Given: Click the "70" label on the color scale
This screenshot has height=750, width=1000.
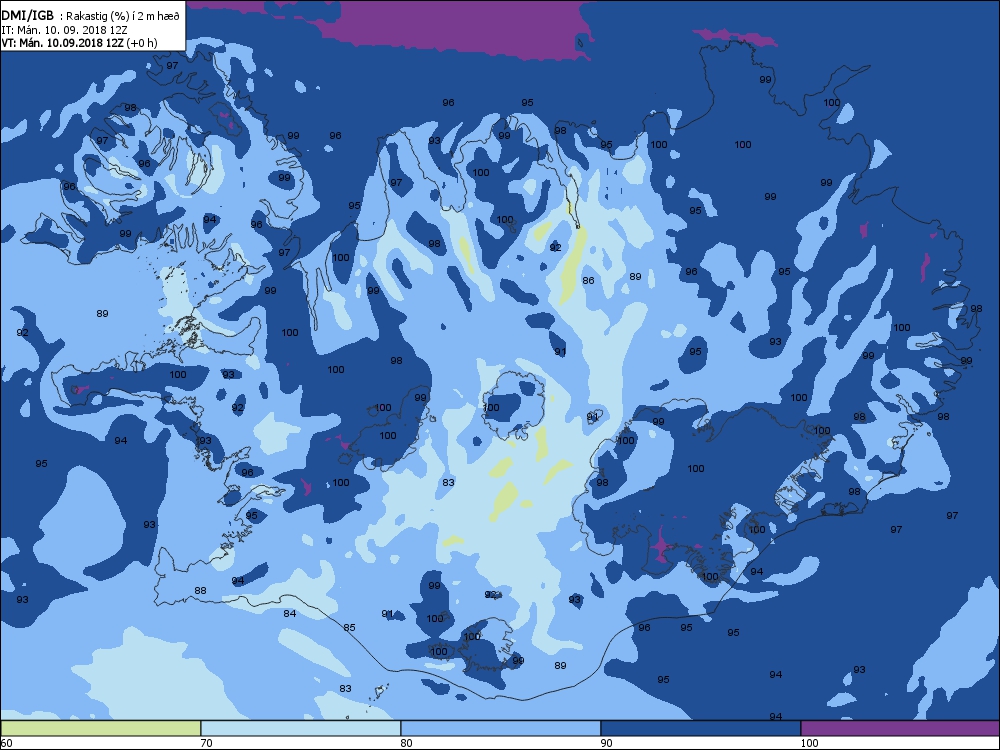Looking at the screenshot, I should click(x=206, y=743).
